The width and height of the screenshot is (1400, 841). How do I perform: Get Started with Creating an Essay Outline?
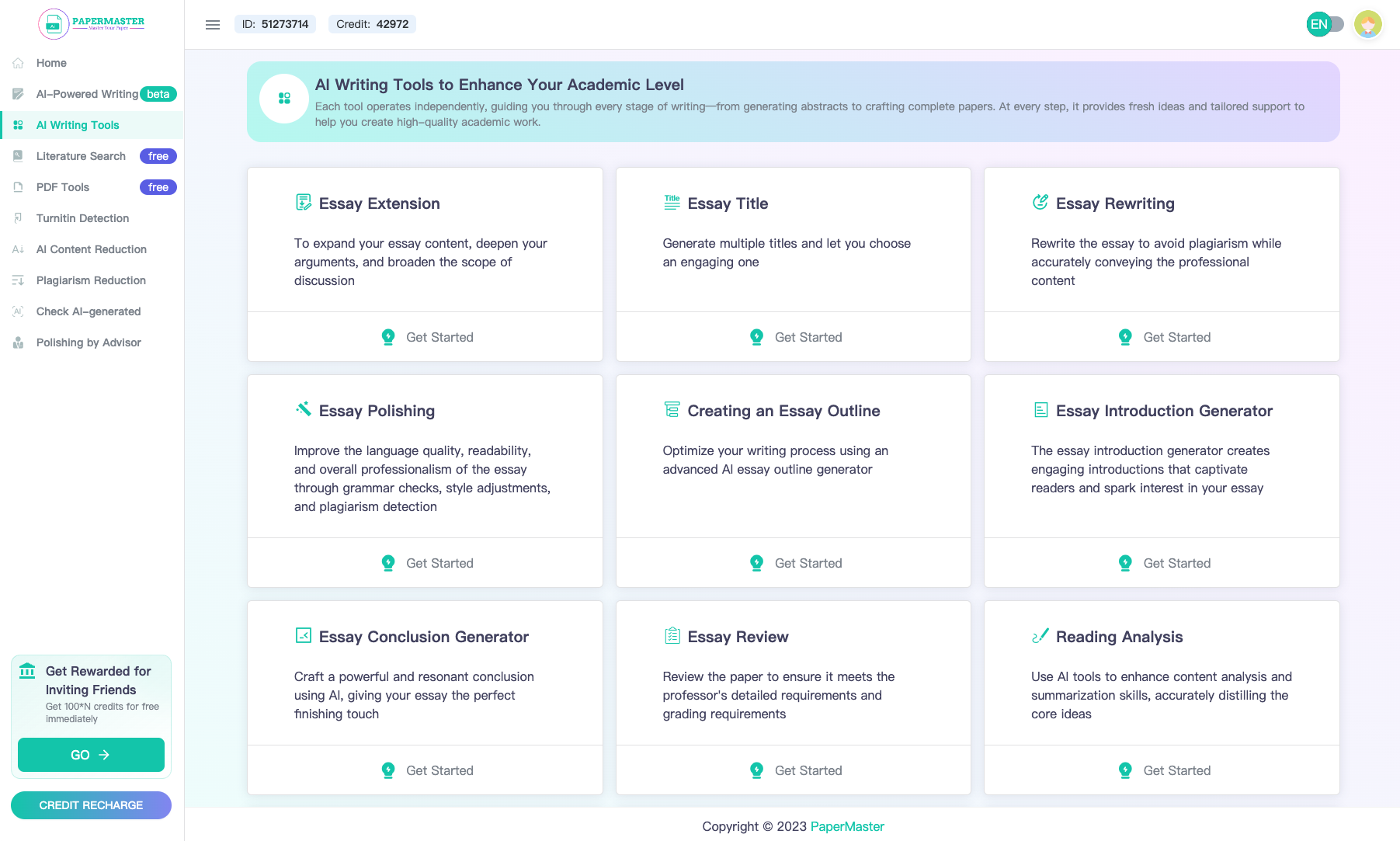[796, 563]
